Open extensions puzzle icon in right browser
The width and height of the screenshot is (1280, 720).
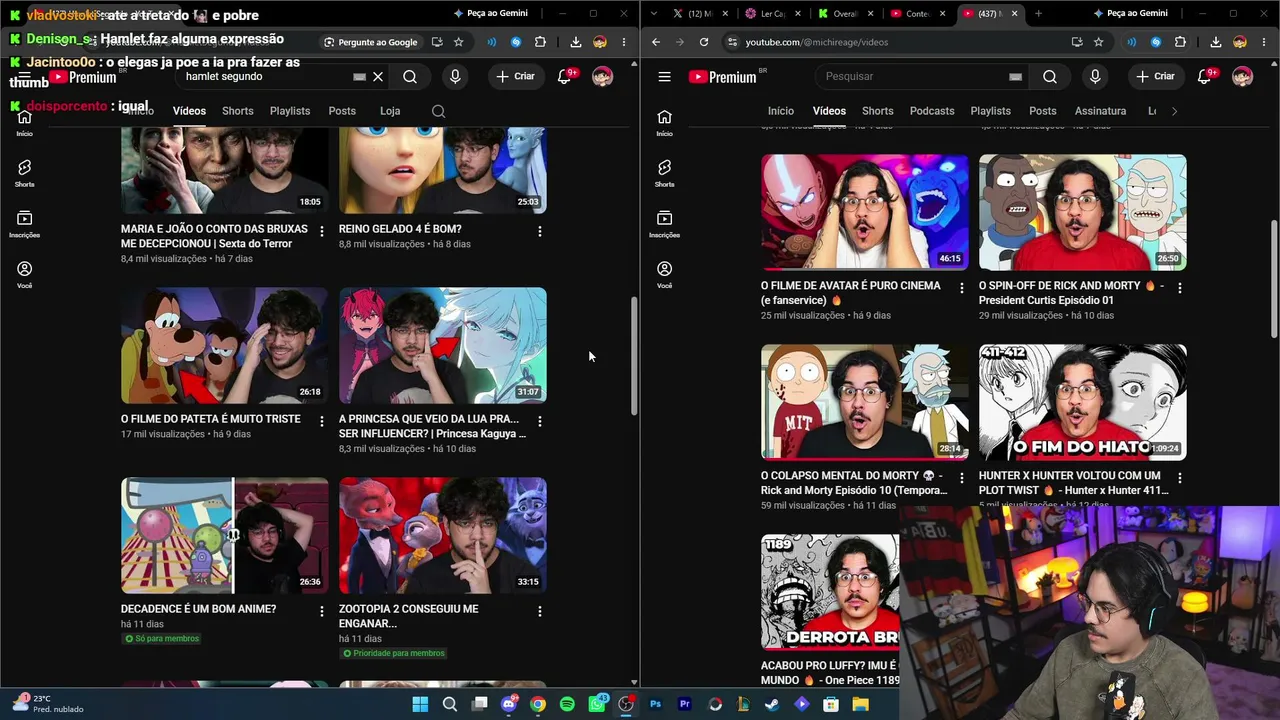(x=1180, y=42)
